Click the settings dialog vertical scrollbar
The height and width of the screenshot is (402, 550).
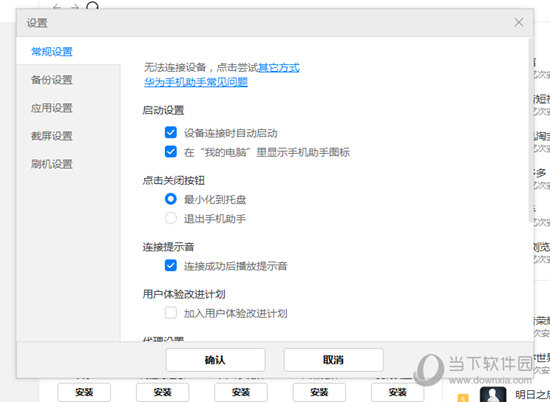pos(531,130)
